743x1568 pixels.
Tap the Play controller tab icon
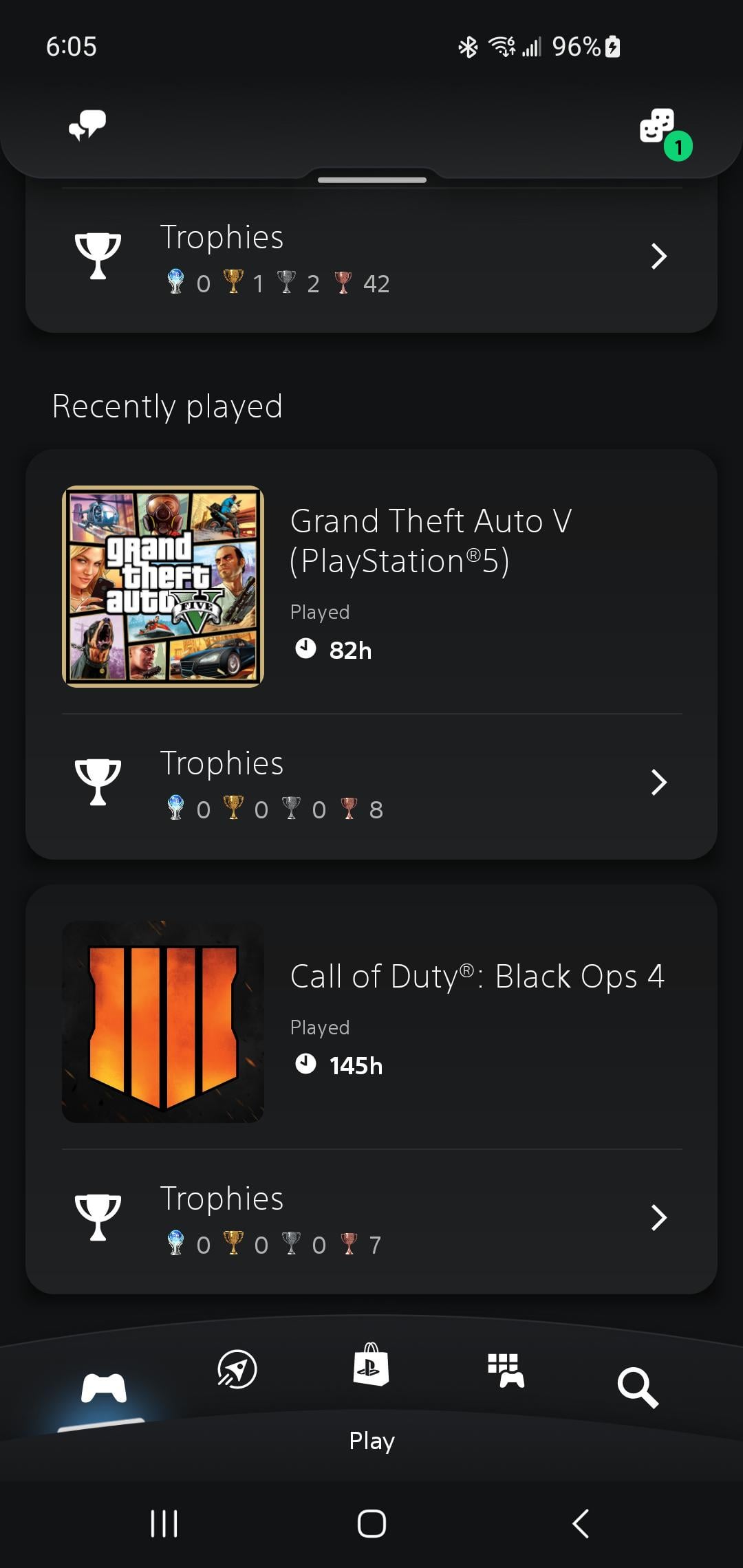pyautogui.click(x=103, y=1388)
